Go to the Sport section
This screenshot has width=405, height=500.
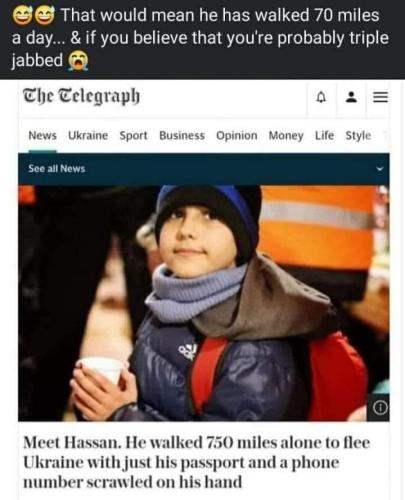click(133, 136)
